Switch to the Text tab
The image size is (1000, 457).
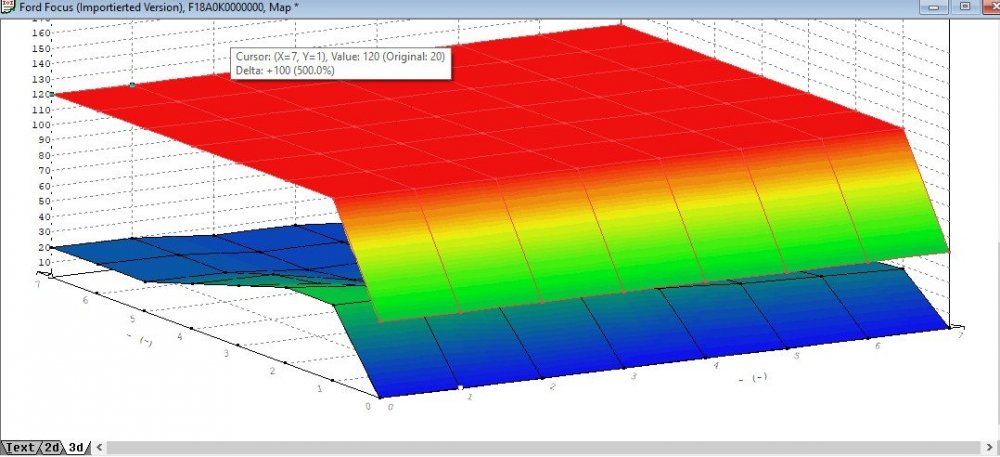pyautogui.click(x=19, y=447)
